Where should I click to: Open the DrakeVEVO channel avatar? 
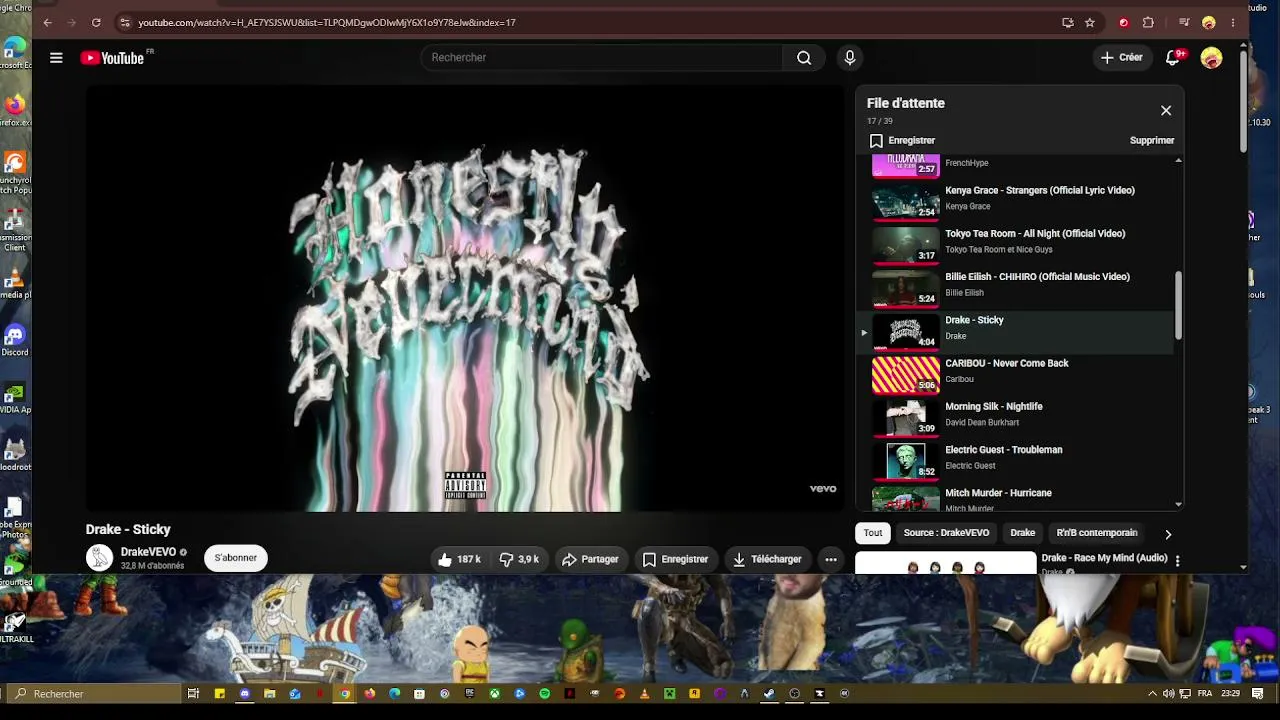[100, 558]
